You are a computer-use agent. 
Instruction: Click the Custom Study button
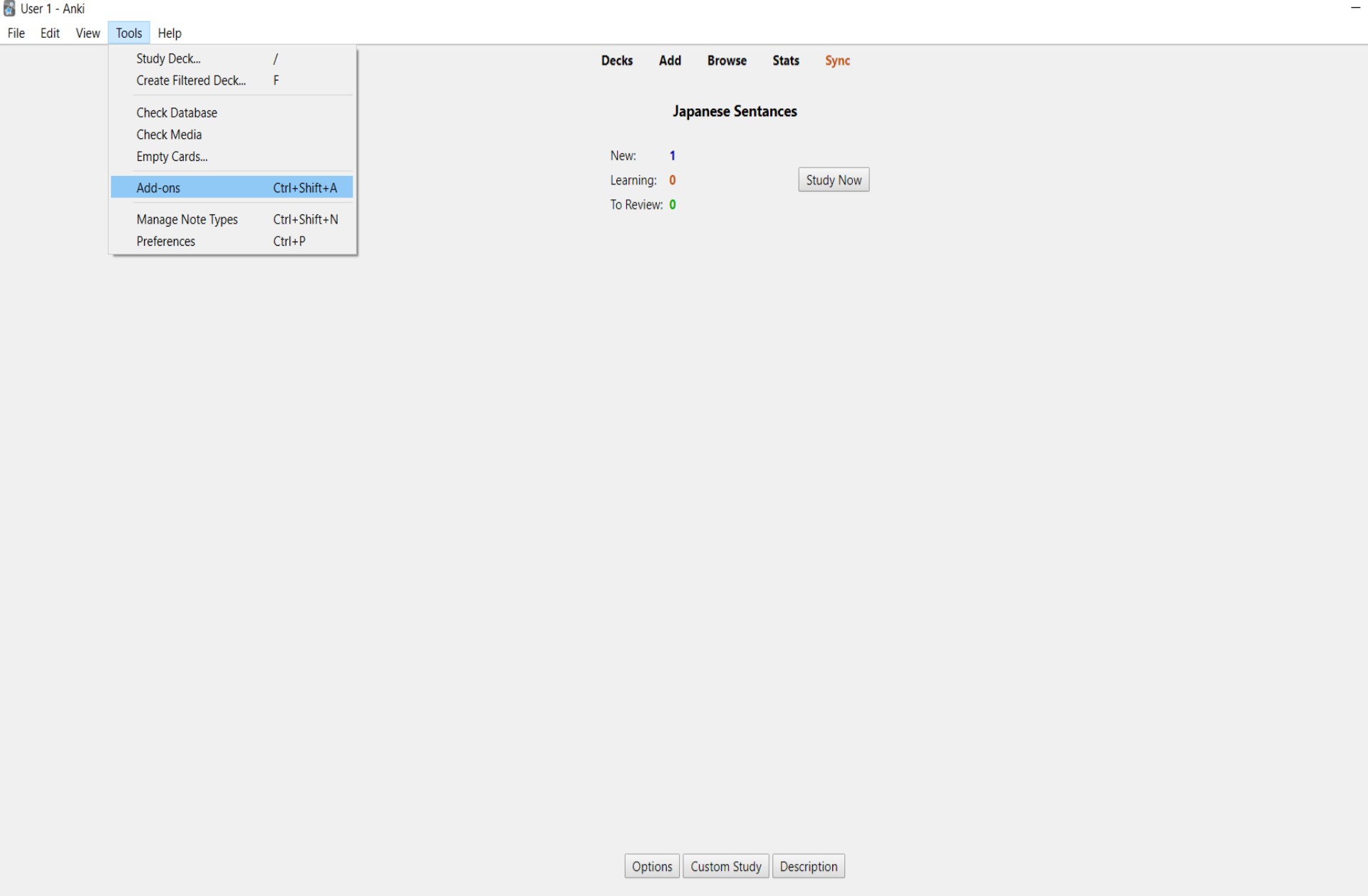click(725, 867)
